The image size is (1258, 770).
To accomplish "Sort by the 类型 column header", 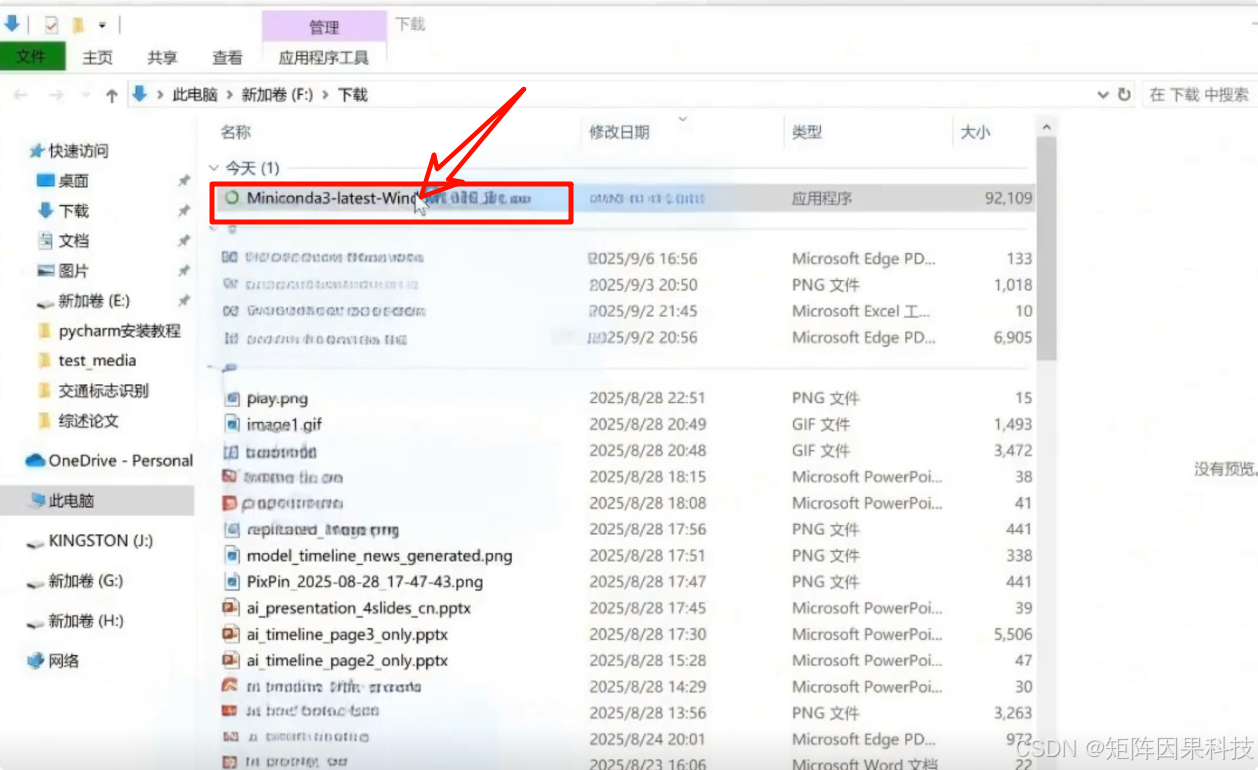I will coord(807,132).
